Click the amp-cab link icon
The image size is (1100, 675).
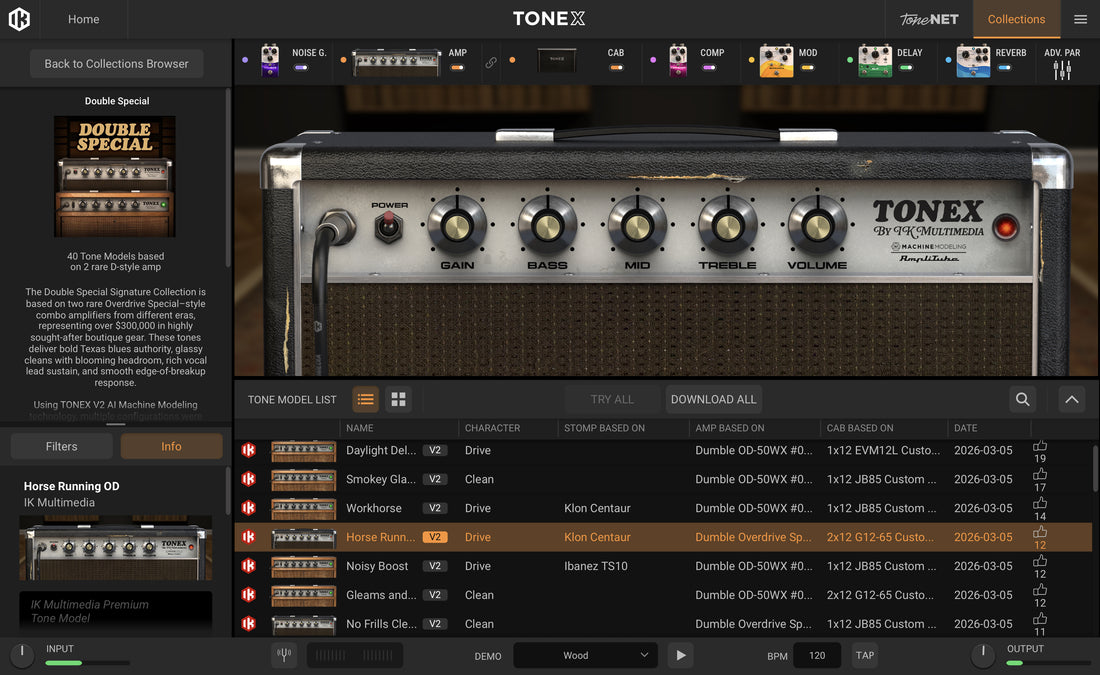tap(491, 62)
